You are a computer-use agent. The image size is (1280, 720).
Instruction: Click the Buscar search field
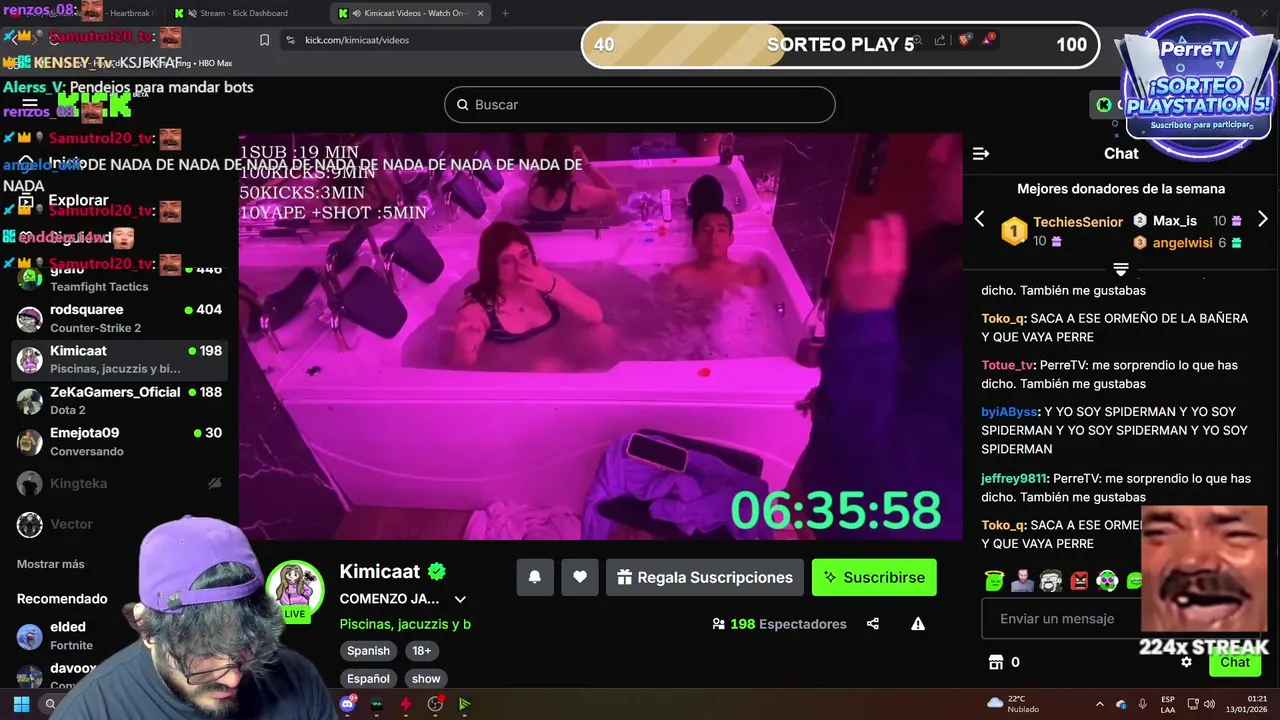point(639,105)
